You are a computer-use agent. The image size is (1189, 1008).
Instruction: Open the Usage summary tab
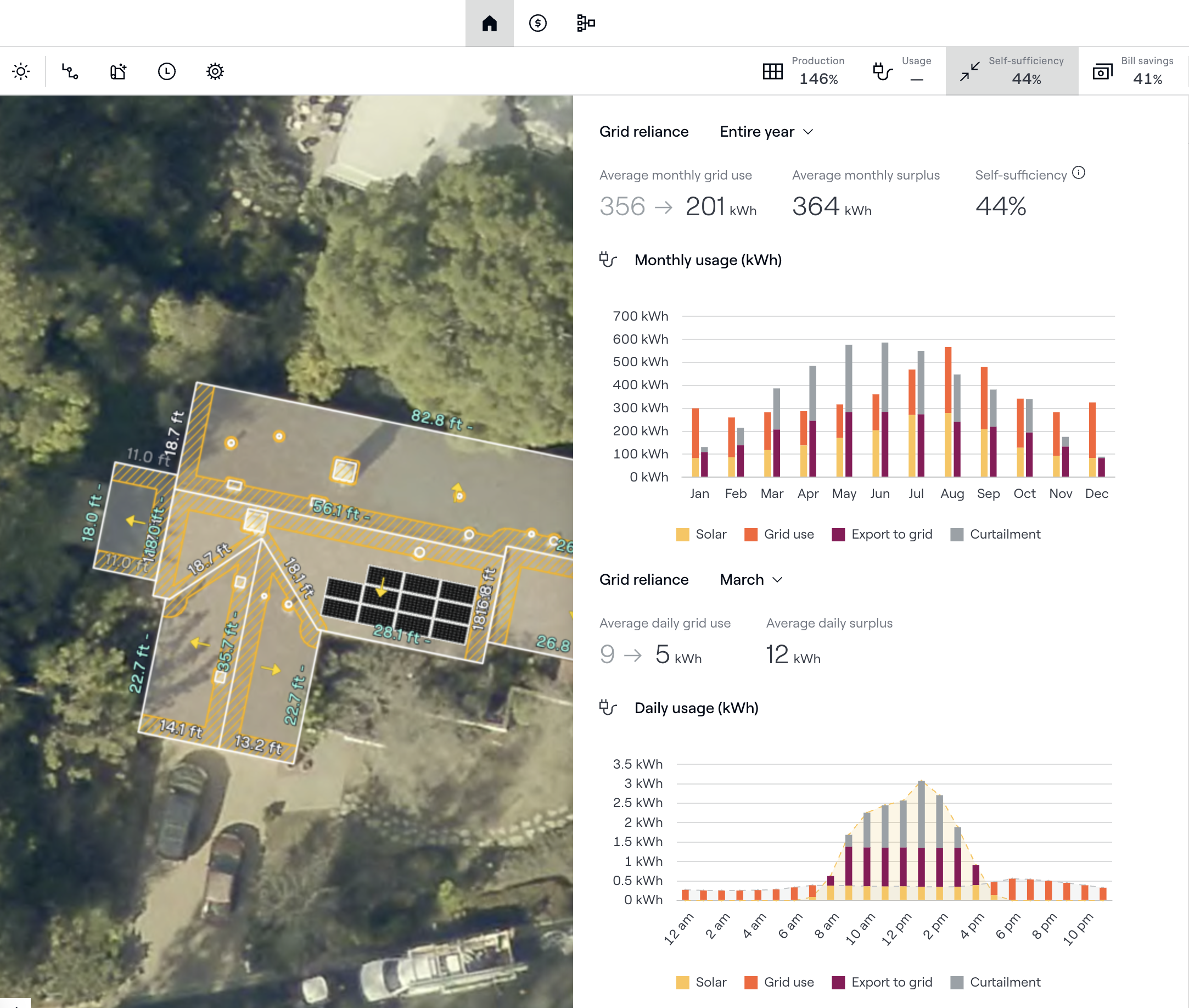tap(901, 71)
